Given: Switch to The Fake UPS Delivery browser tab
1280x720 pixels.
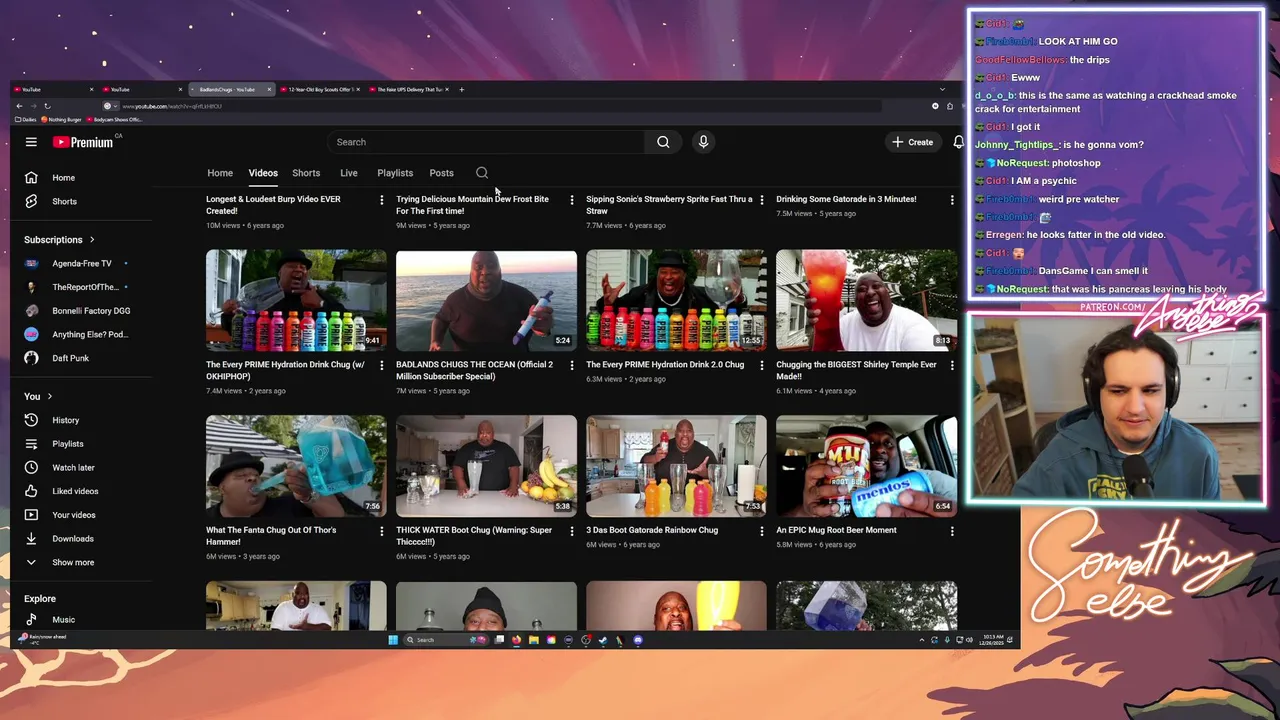Looking at the screenshot, I should (409, 89).
